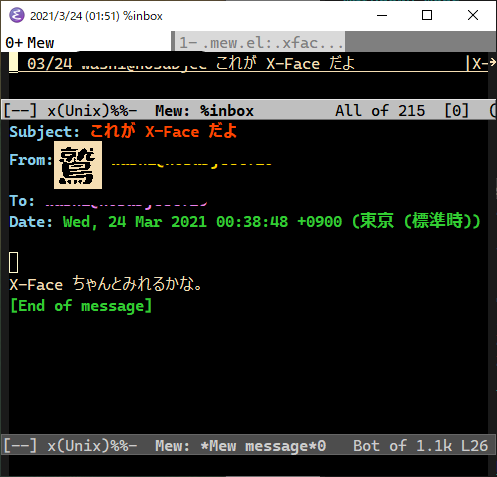Screen dimensions: 497x477
Task: Click the %inbox buffer name in mode line
Action: 227,110
